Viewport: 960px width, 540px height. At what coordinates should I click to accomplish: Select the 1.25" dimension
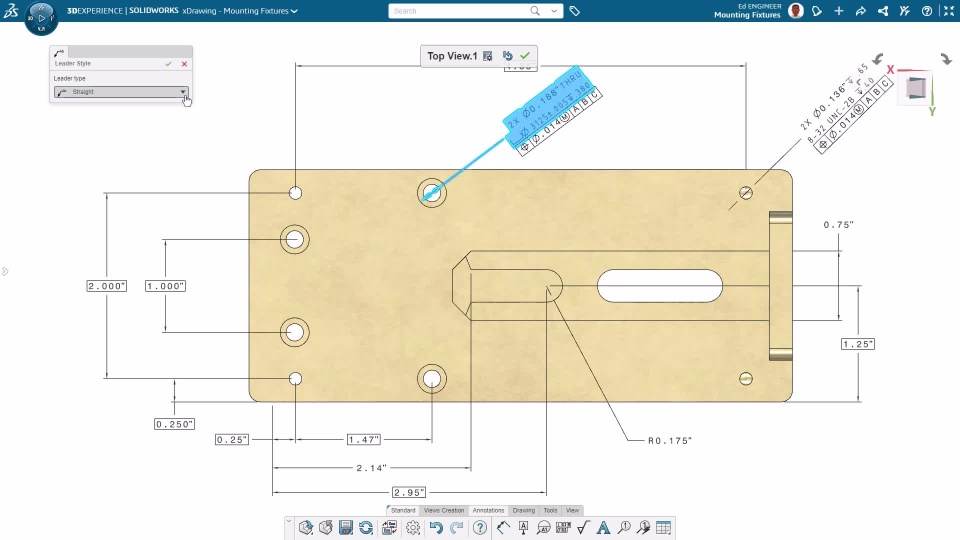coord(858,344)
